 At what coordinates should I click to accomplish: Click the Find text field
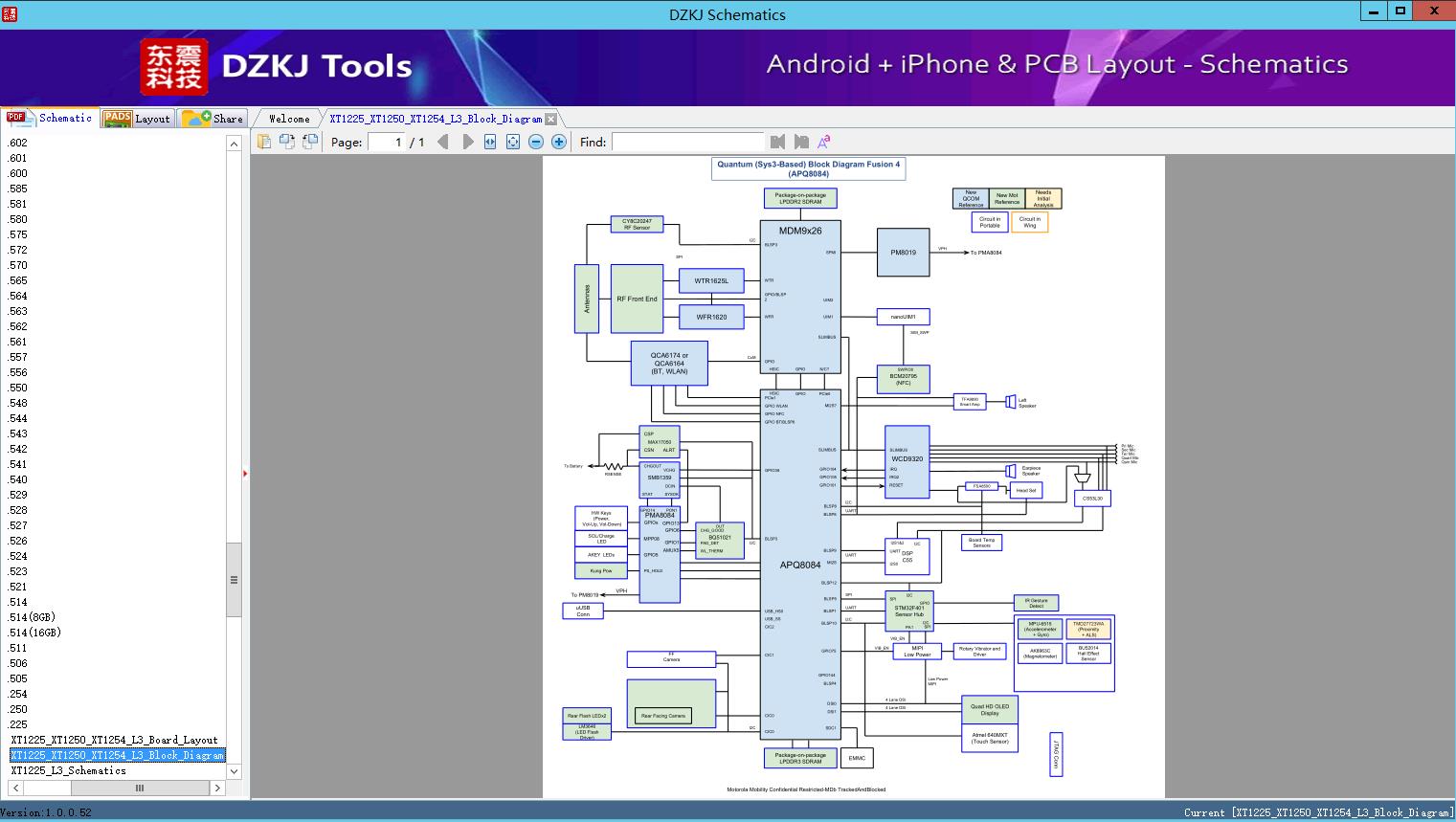pos(687,142)
